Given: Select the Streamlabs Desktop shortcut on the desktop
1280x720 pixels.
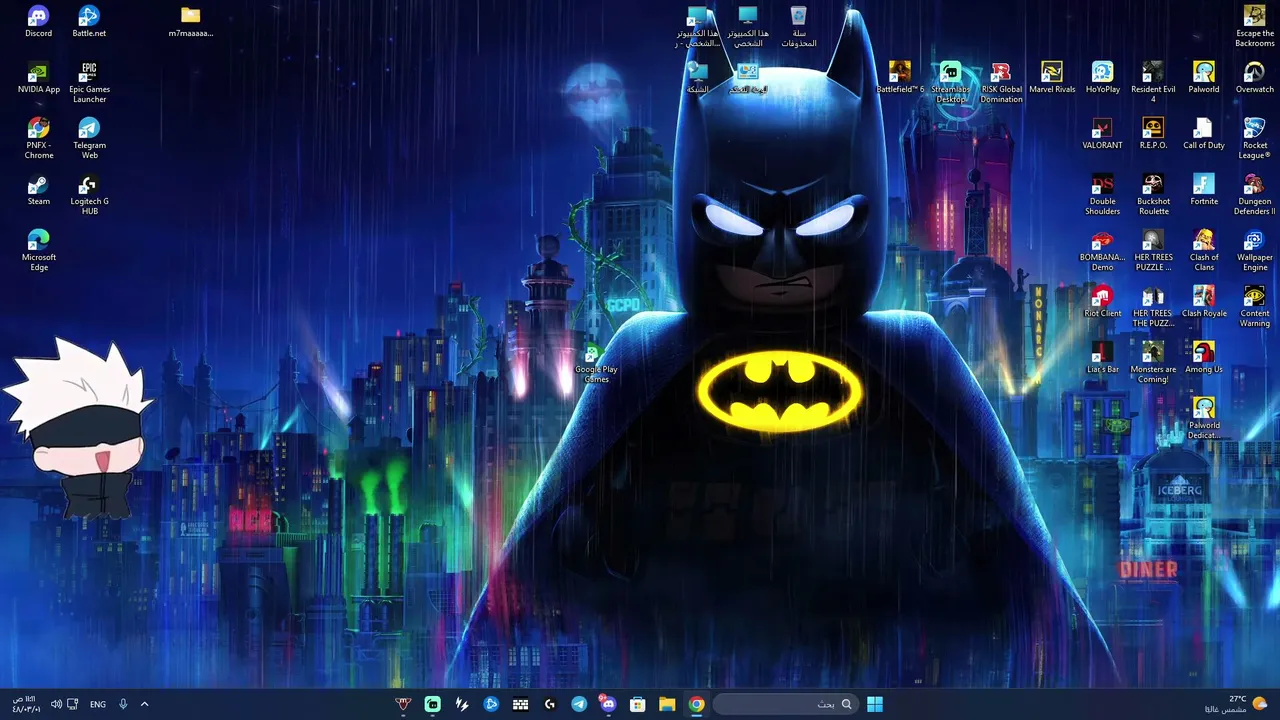Looking at the screenshot, I should coord(951,82).
